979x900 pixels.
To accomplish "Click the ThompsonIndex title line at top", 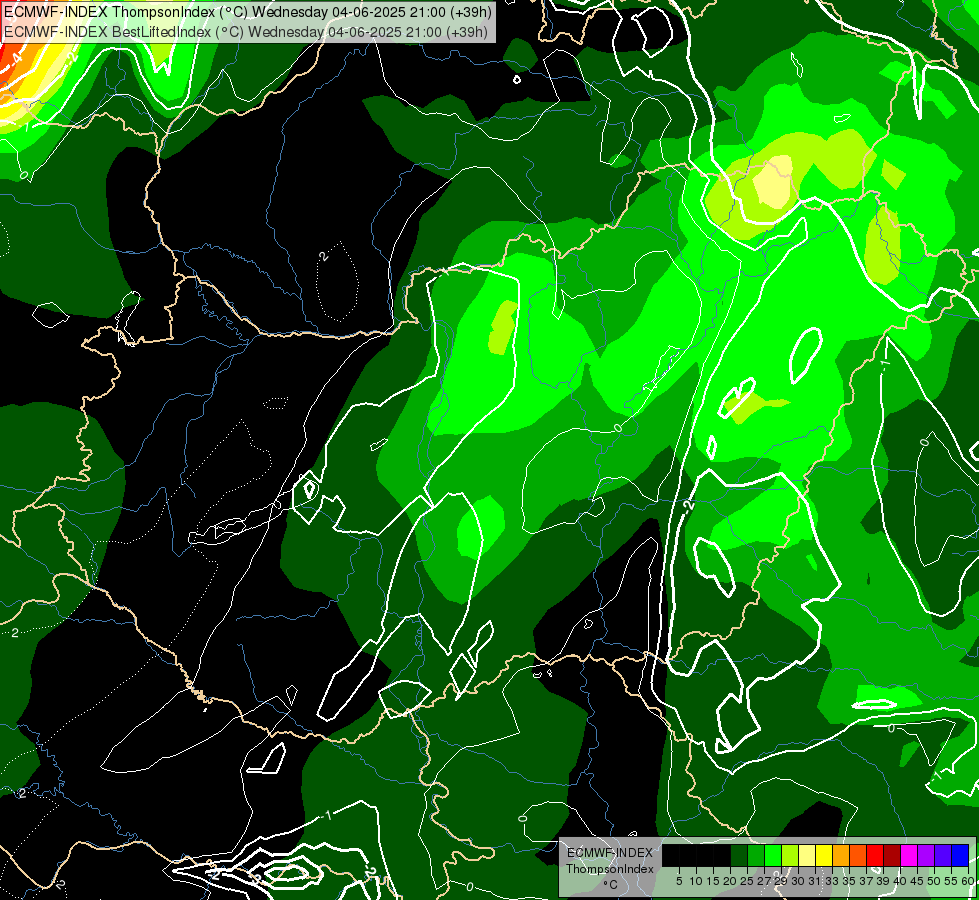I will click(x=247, y=11).
